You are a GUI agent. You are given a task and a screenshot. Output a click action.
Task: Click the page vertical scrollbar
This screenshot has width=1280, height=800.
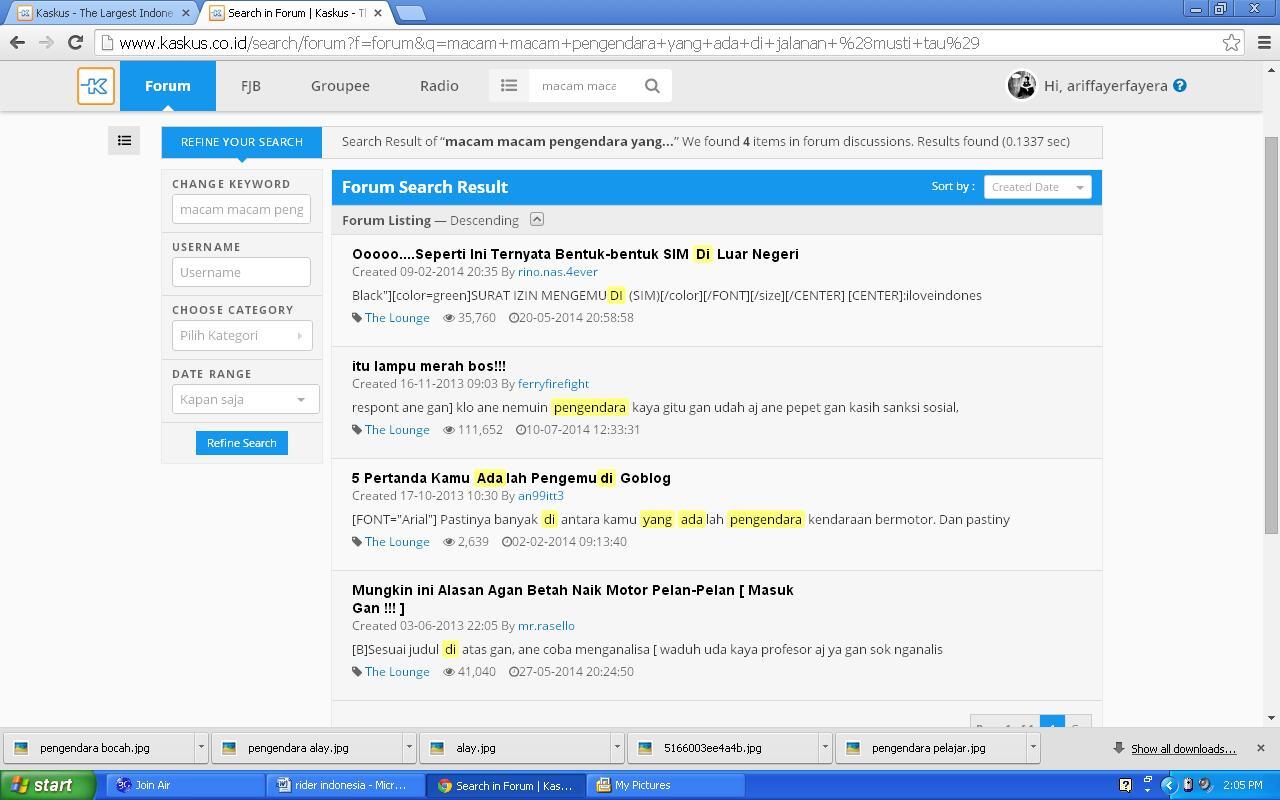pos(1272,336)
